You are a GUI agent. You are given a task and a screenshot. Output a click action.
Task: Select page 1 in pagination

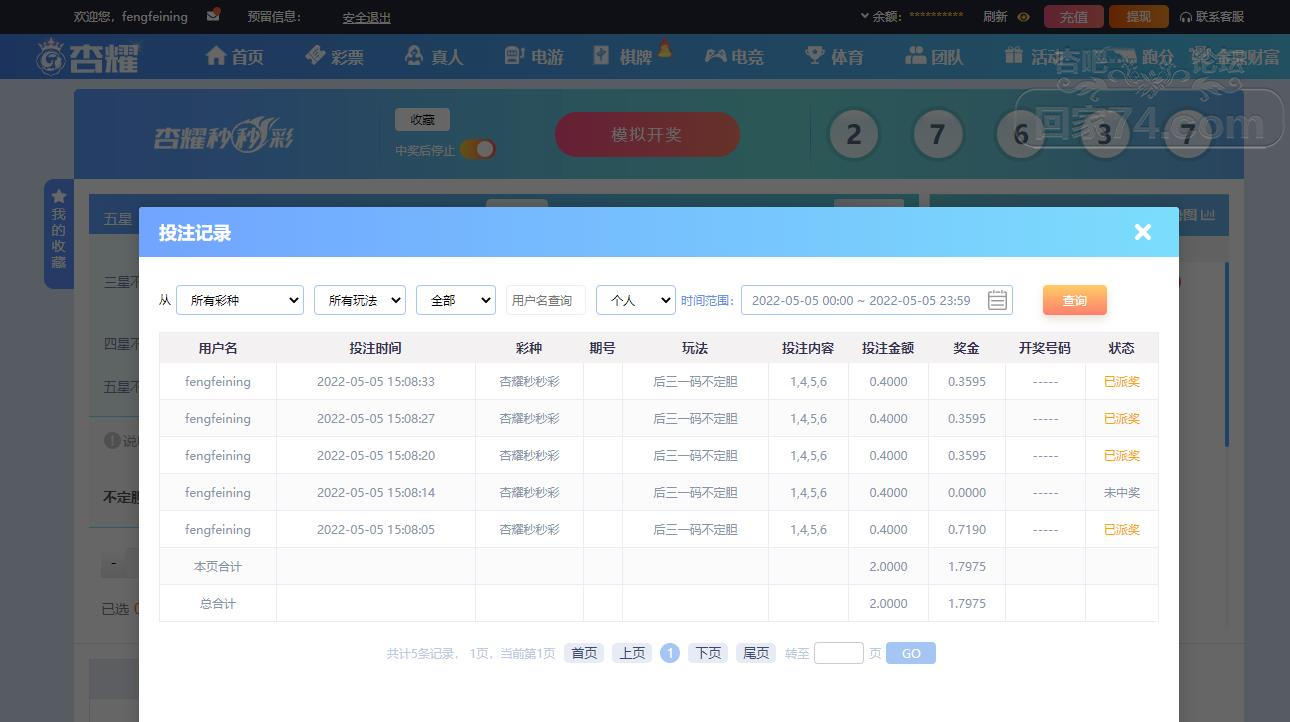pos(670,653)
